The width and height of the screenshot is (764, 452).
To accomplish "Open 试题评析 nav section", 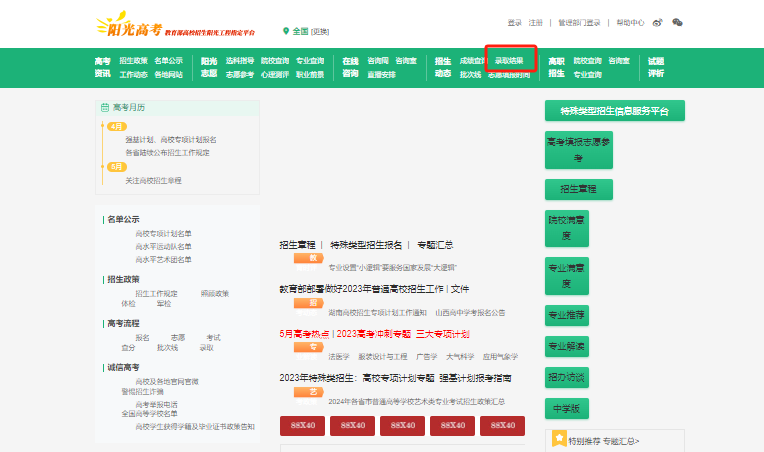I will point(656,67).
